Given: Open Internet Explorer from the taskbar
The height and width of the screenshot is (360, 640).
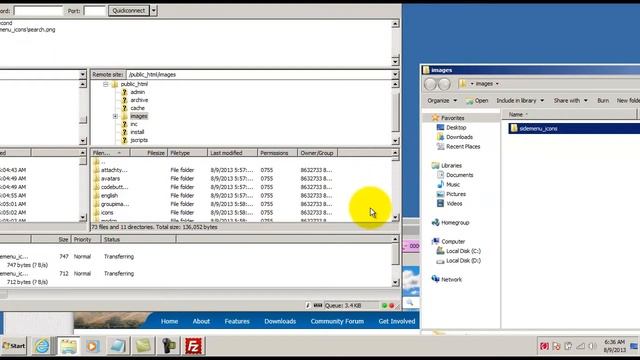Looking at the screenshot, I should click(42, 346).
